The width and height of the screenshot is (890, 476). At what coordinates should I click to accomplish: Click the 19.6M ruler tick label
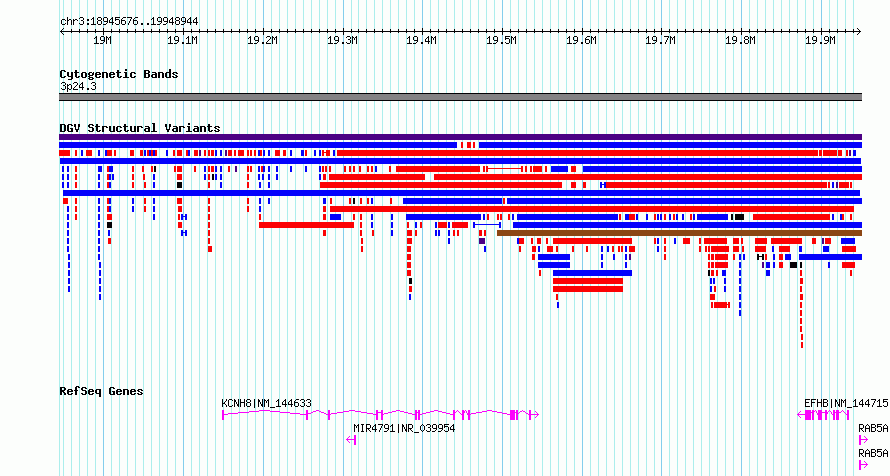(x=581, y=40)
